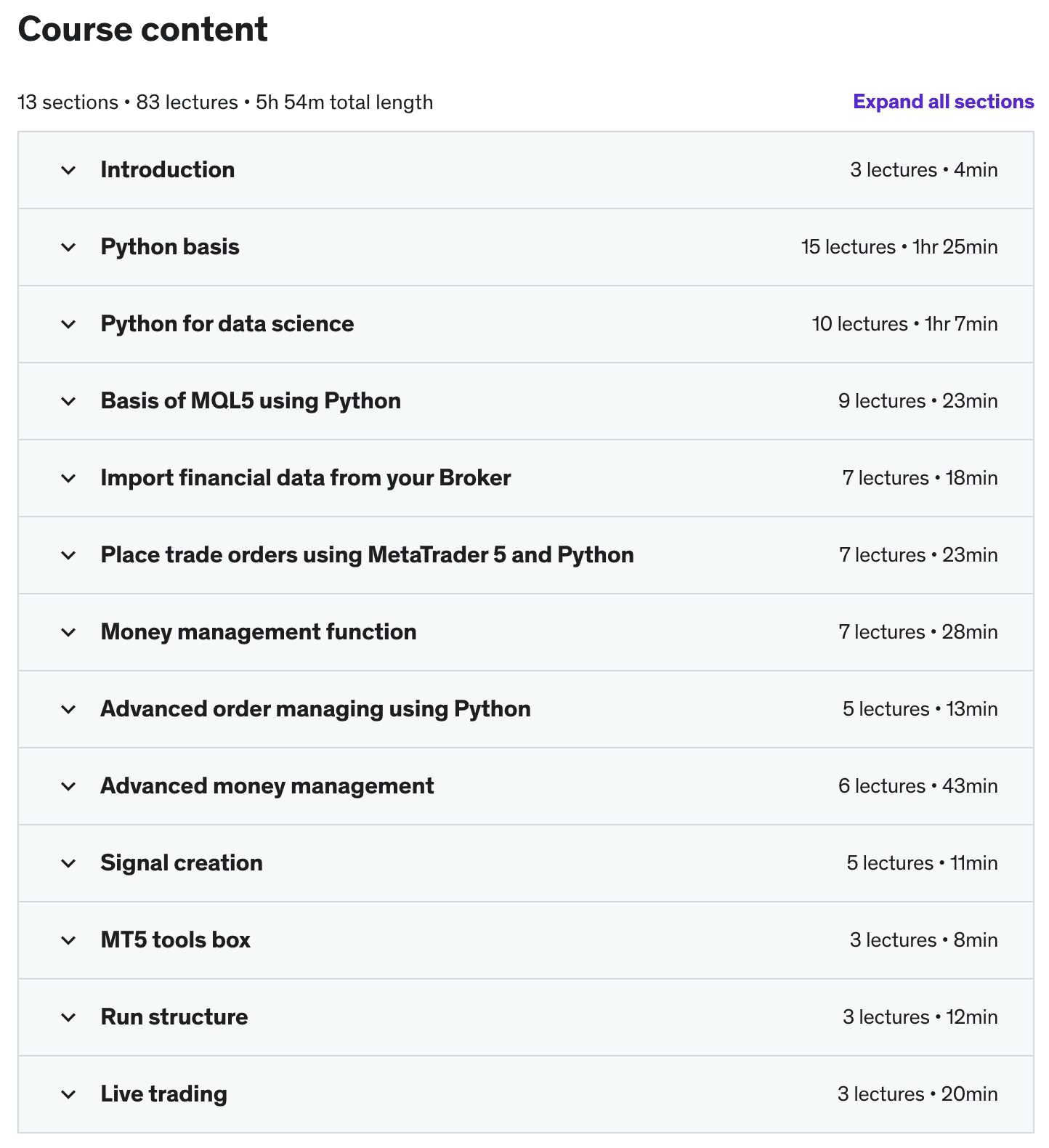Expand Import financial data from your Broker chevron
The width and height of the screenshot is (1049, 1148).
click(x=68, y=479)
